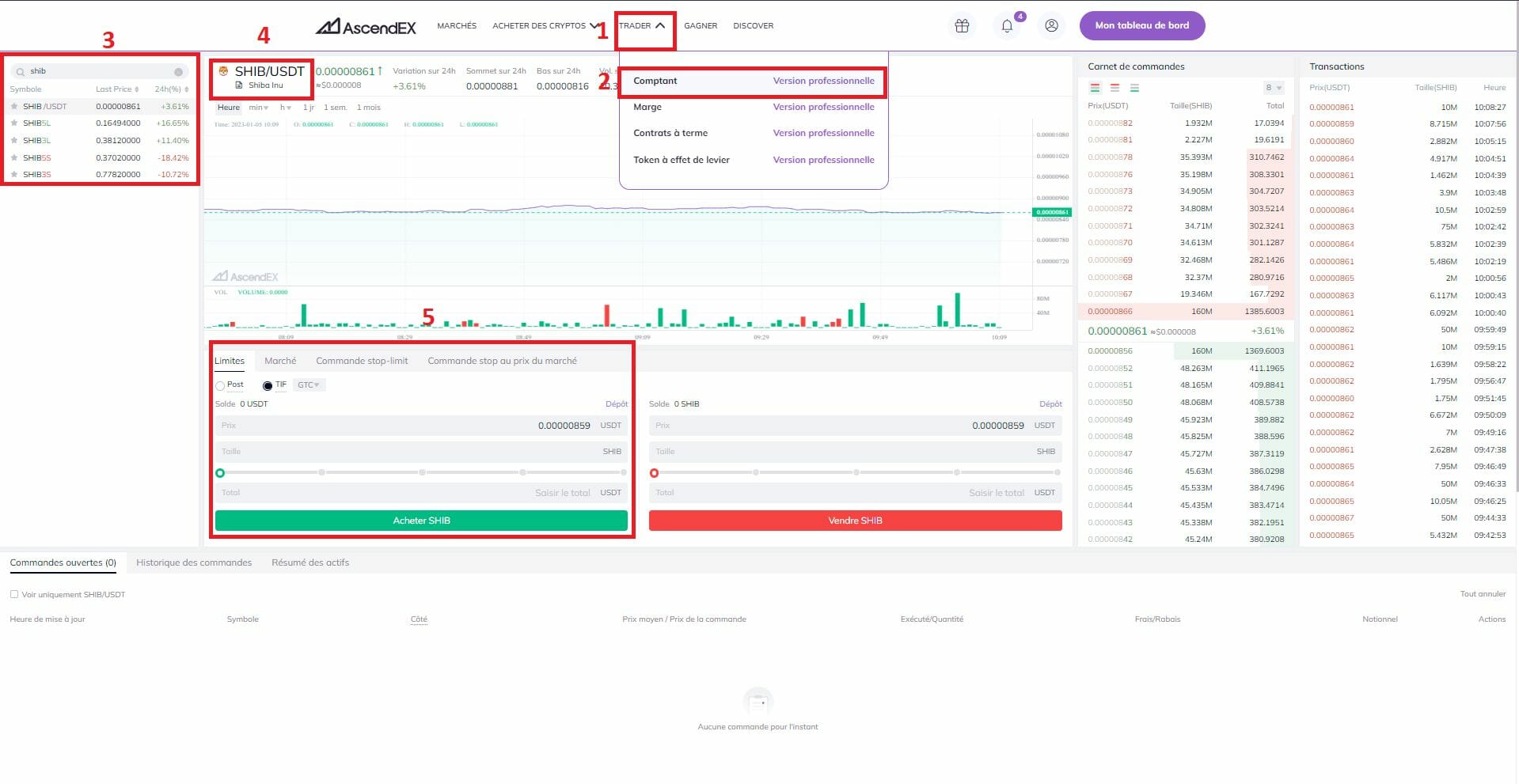Show only bids in order book
This screenshot has width=1519, height=784.
click(1134, 88)
